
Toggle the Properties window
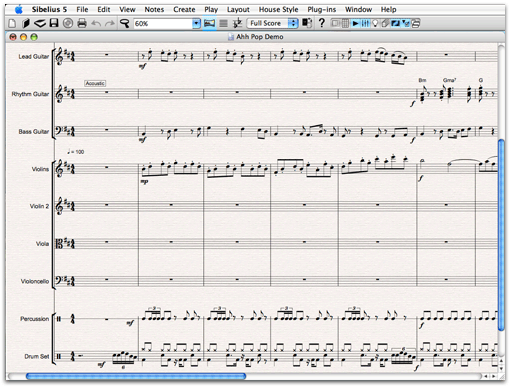(406, 23)
